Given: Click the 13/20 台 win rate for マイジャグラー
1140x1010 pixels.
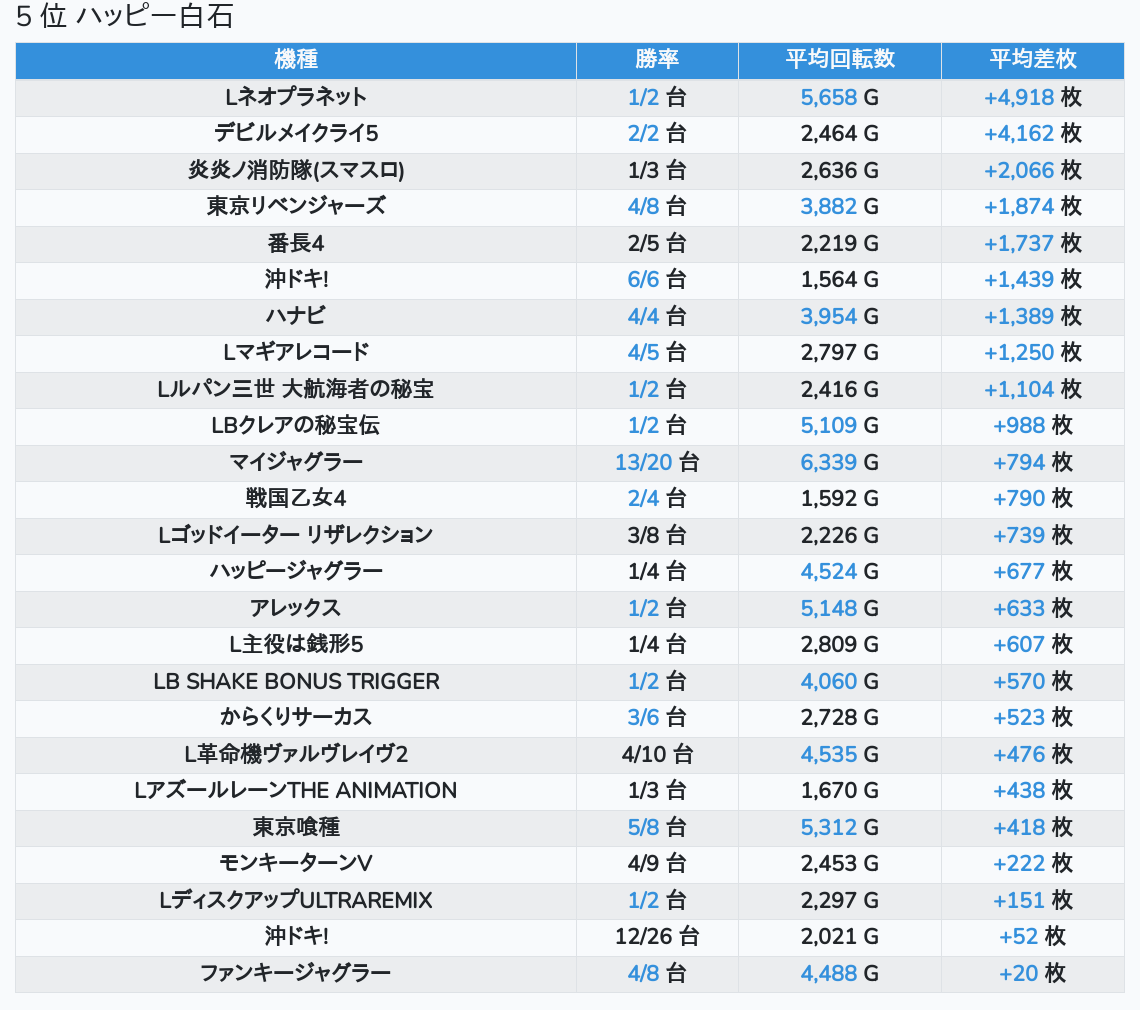Looking at the screenshot, I should click(x=657, y=462).
